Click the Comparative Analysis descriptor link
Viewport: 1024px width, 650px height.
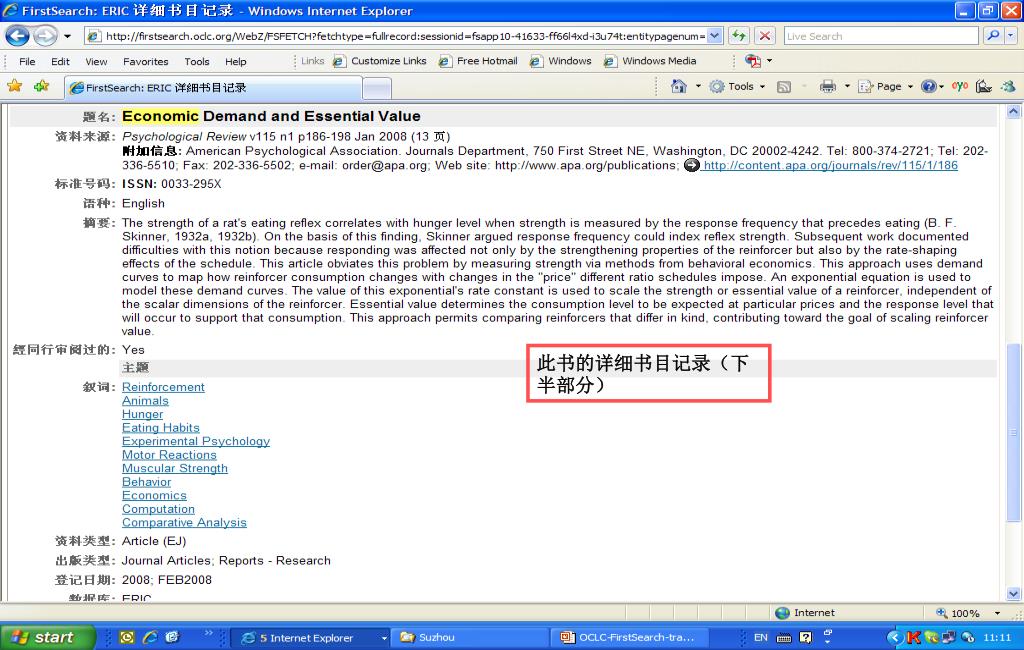pyautogui.click(x=184, y=523)
